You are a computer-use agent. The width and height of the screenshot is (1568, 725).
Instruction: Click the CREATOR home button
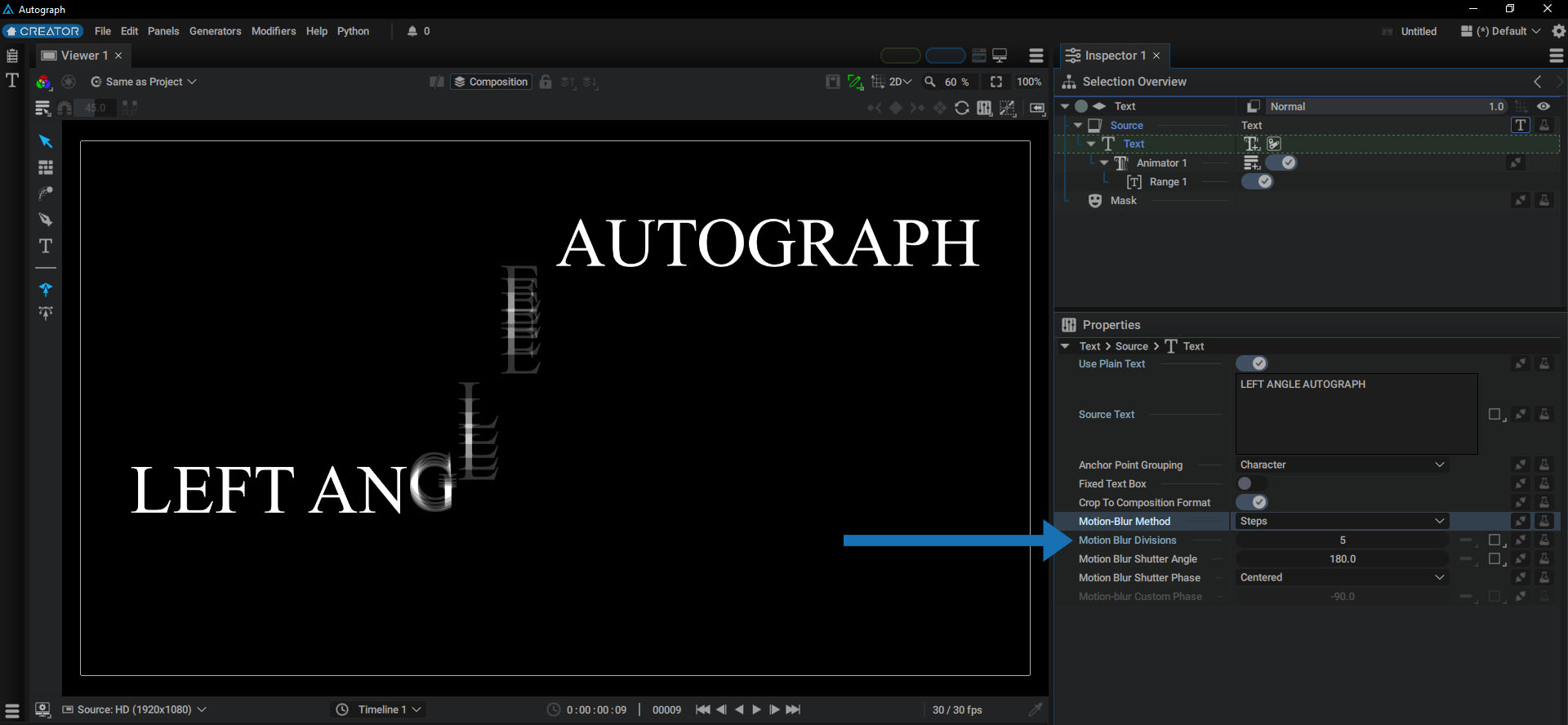pos(43,31)
